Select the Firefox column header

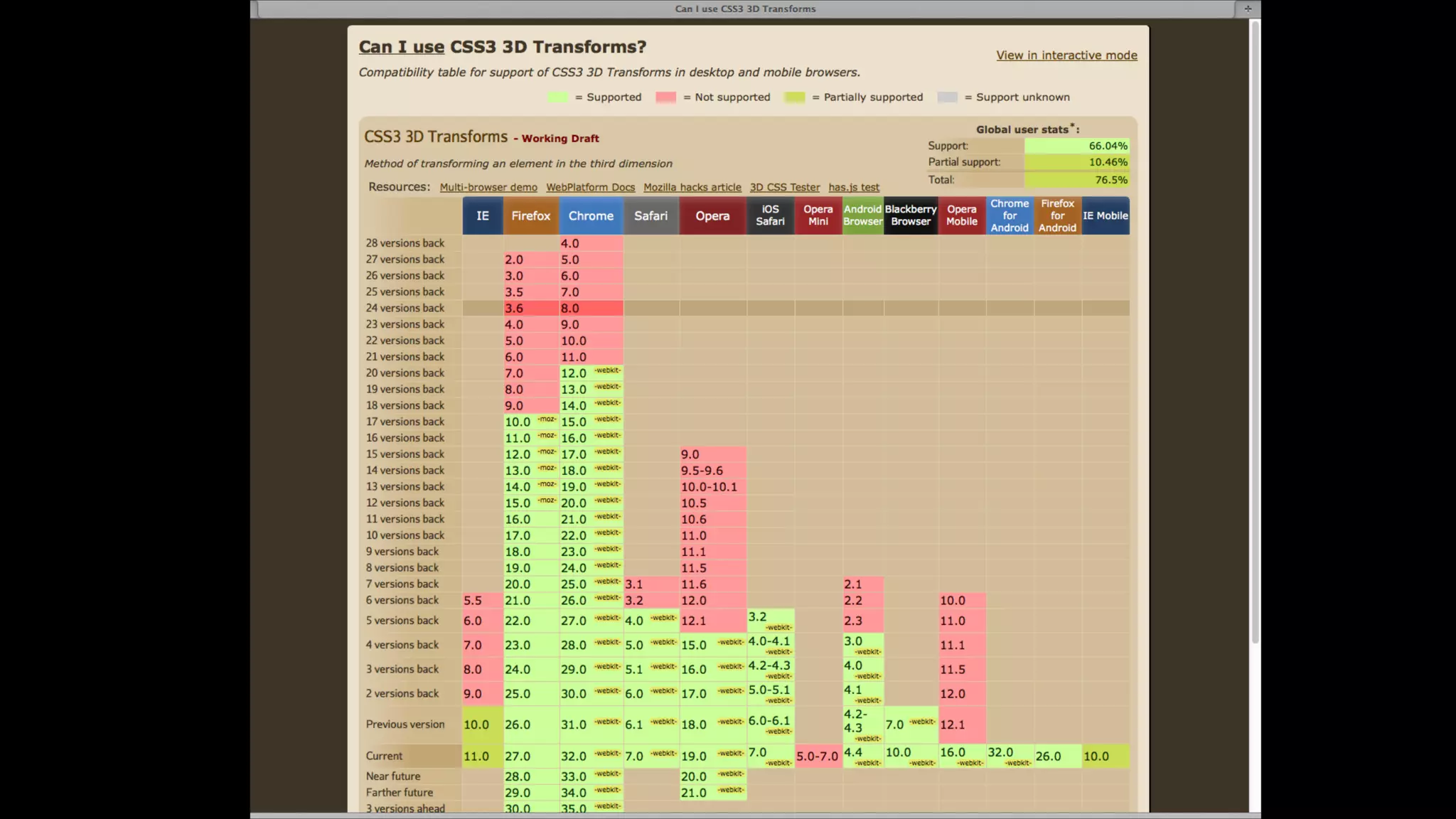click(530, 216)
